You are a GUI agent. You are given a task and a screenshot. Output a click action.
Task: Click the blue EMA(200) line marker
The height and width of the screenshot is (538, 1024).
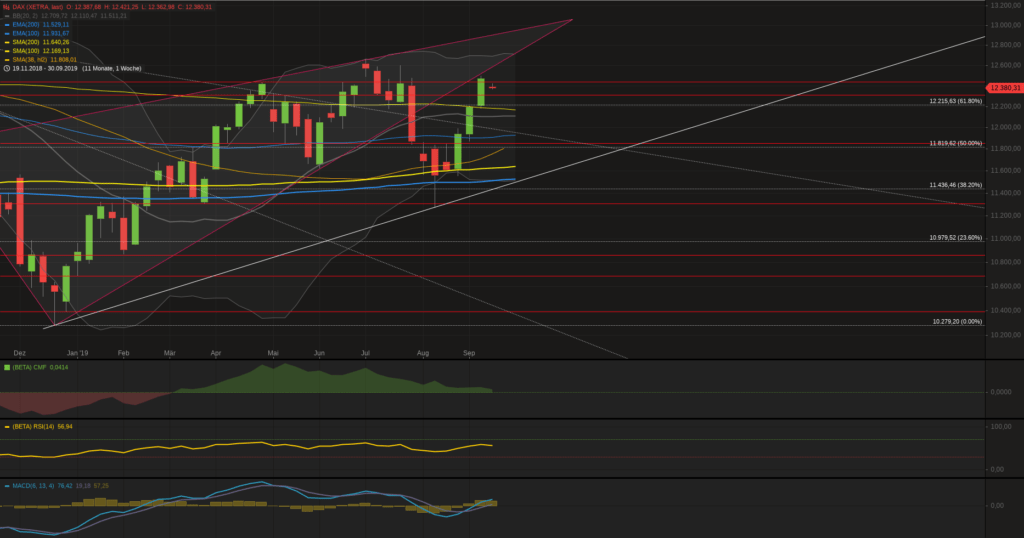6,24
